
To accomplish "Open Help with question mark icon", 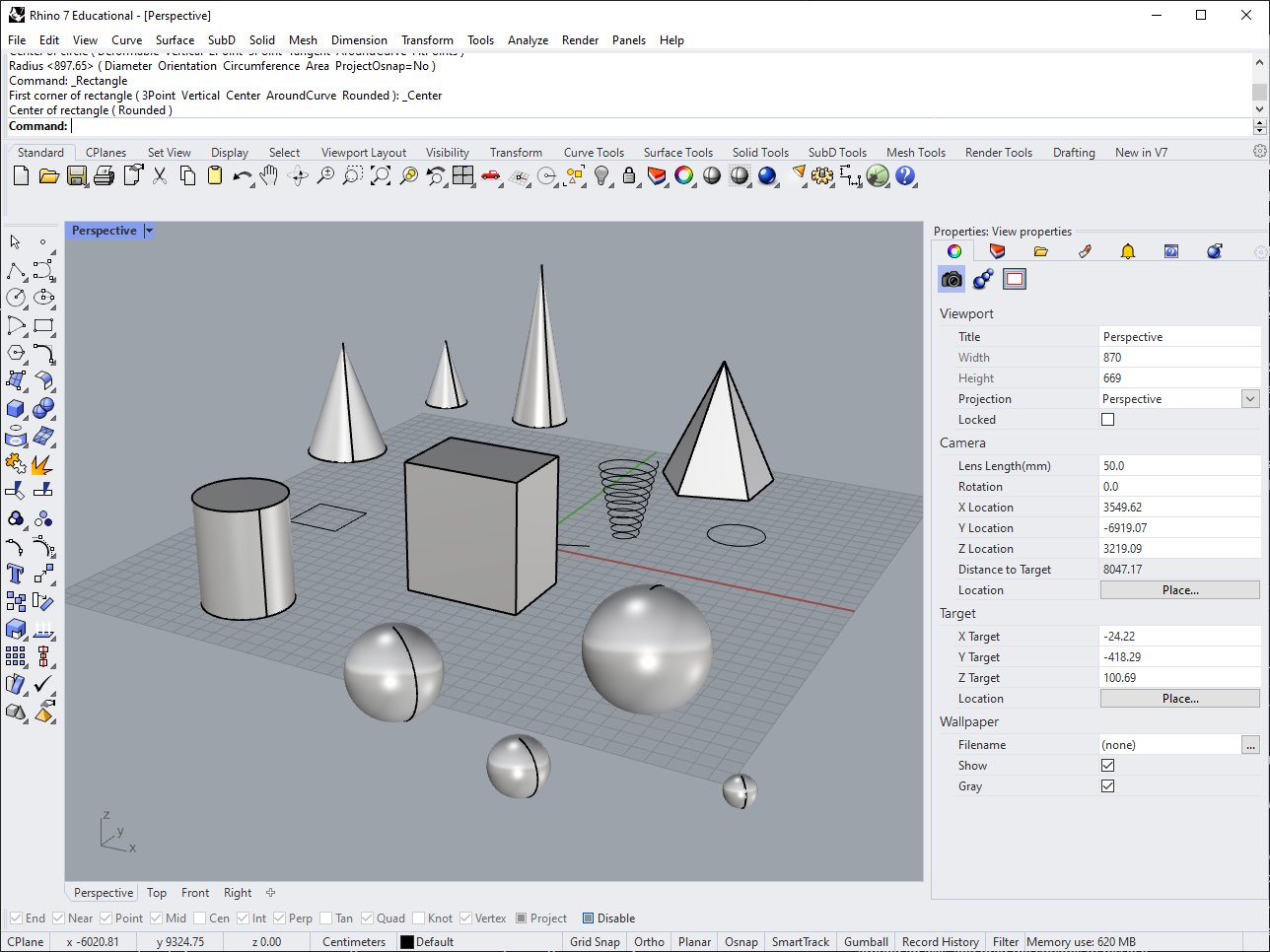I will pyautogui.click(x=905, y=176).
